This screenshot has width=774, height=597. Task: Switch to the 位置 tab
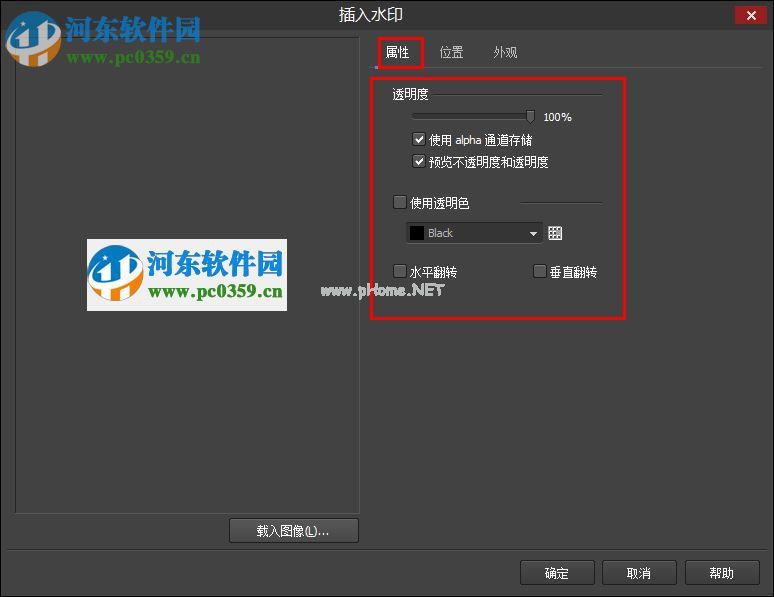click(451, 52)
